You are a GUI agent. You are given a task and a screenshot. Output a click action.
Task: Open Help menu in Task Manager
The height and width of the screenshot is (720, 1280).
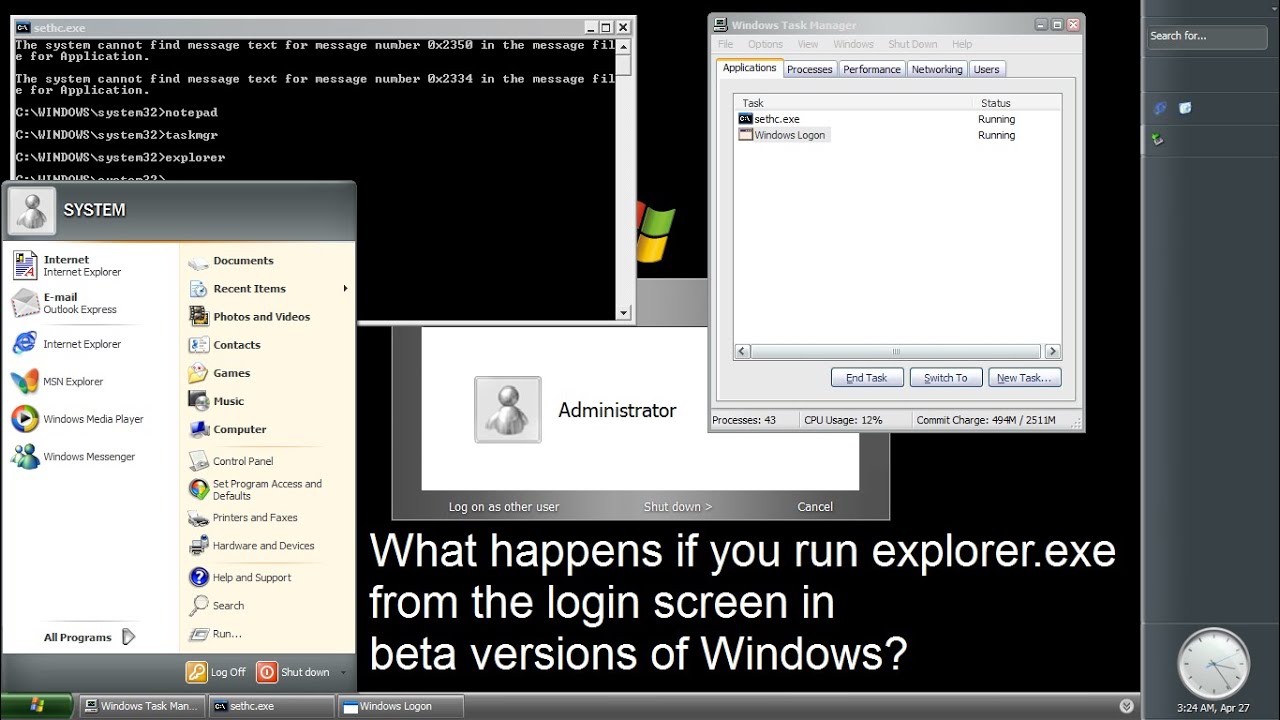click(x=962, y=44)
